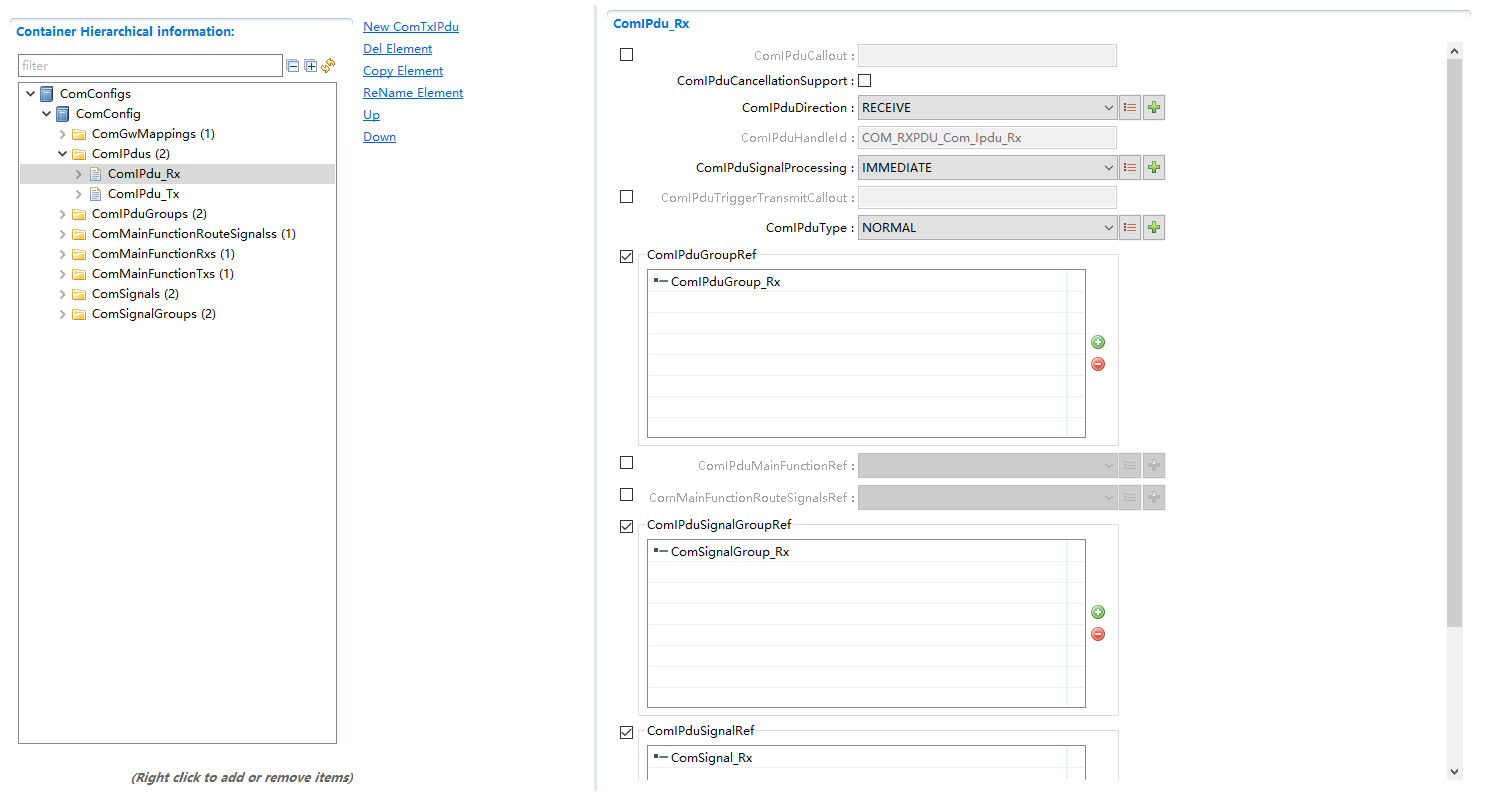Click the list icon next to ComIPduType
The image size is (1486, 796).
tap(1130, 228)
